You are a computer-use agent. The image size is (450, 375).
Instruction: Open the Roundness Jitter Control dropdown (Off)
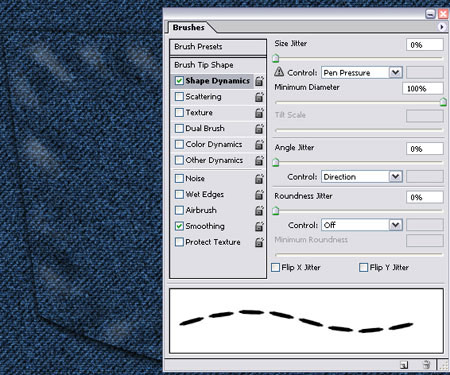click(x=362, y=225)
